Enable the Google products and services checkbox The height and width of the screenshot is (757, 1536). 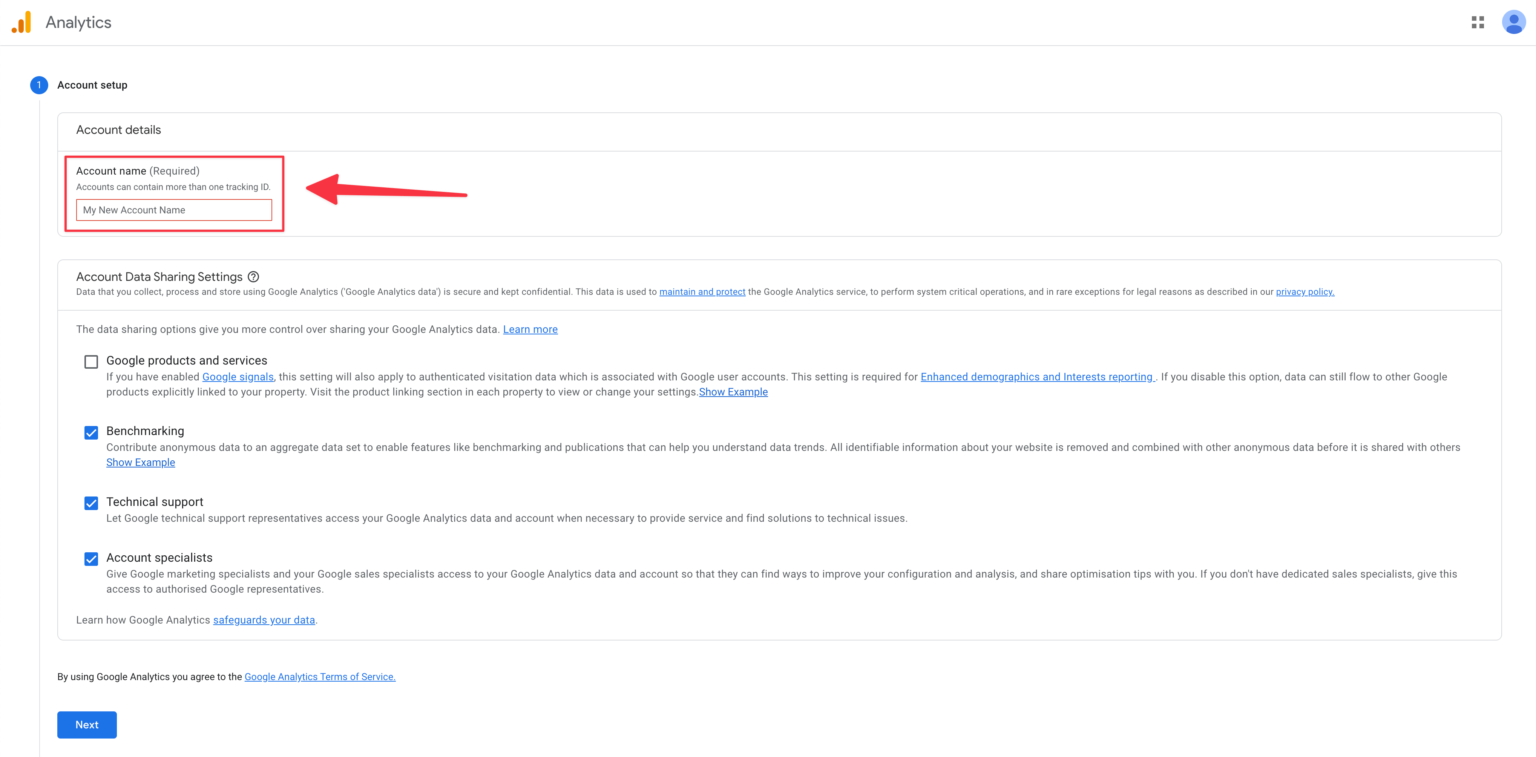click(91, 361)
